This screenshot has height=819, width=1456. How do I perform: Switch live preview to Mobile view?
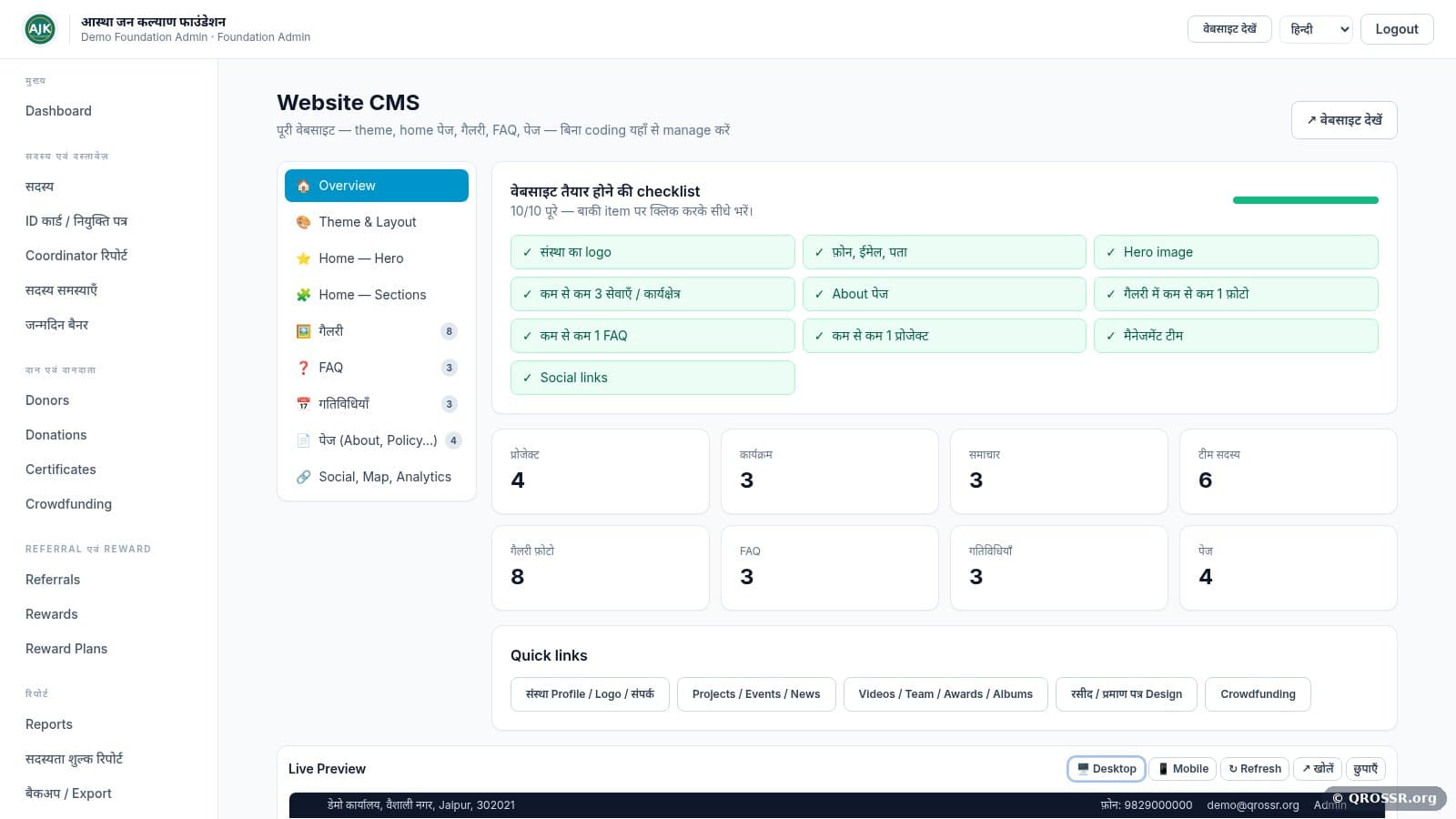[x=1183, y=769]
